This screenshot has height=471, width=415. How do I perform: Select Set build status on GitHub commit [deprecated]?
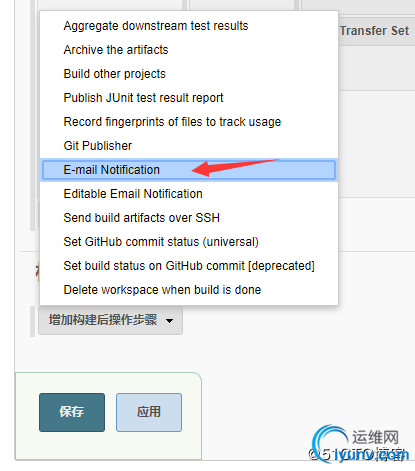(189, 266)
